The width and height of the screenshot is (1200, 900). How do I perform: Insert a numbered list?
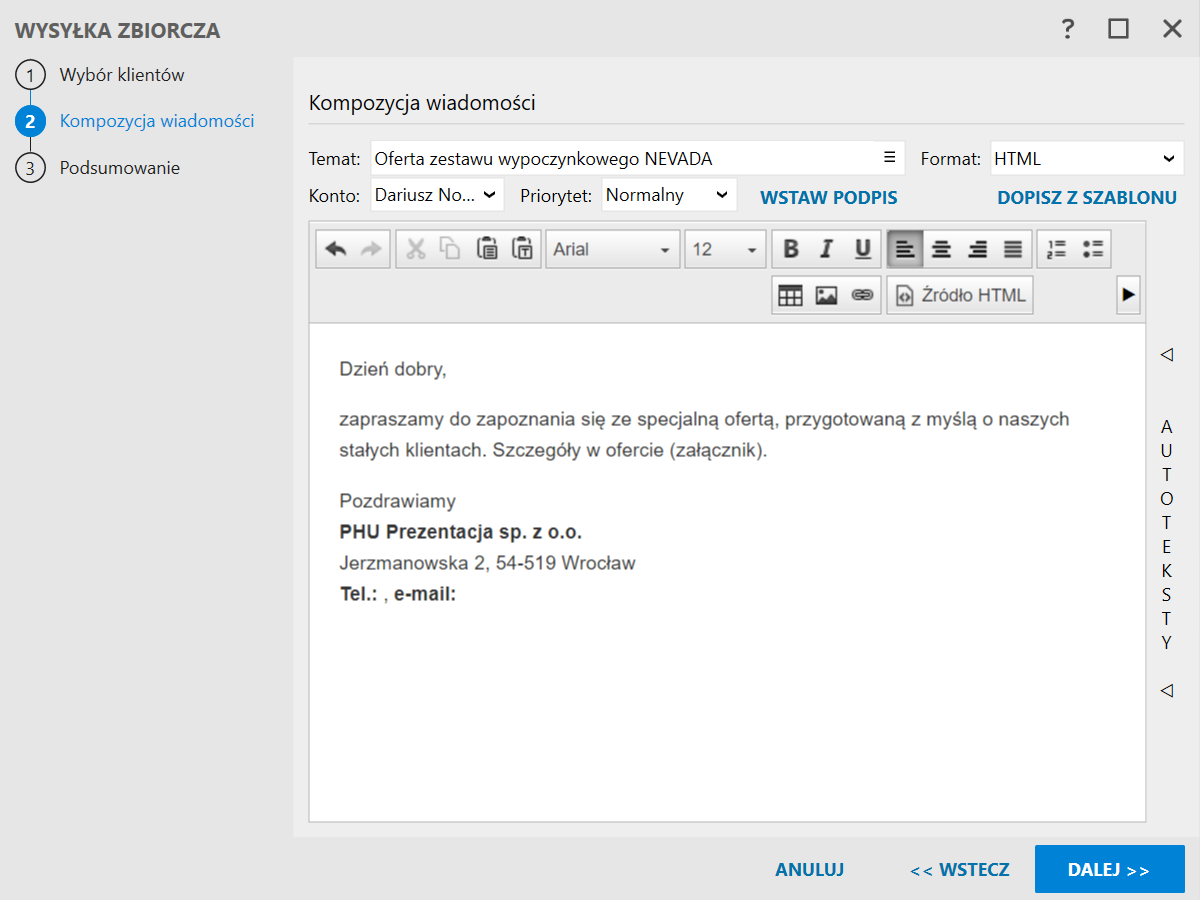tap(1056, 250)
